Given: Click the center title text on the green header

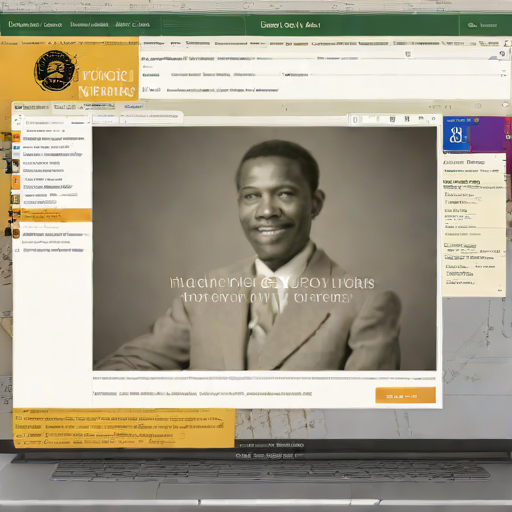Looking at the screenshot, I should pos(290,25).
